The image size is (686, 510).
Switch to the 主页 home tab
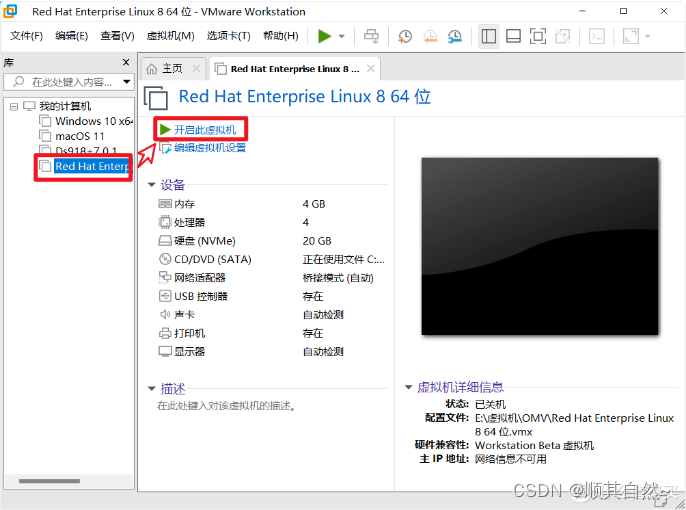click(172, 69)
